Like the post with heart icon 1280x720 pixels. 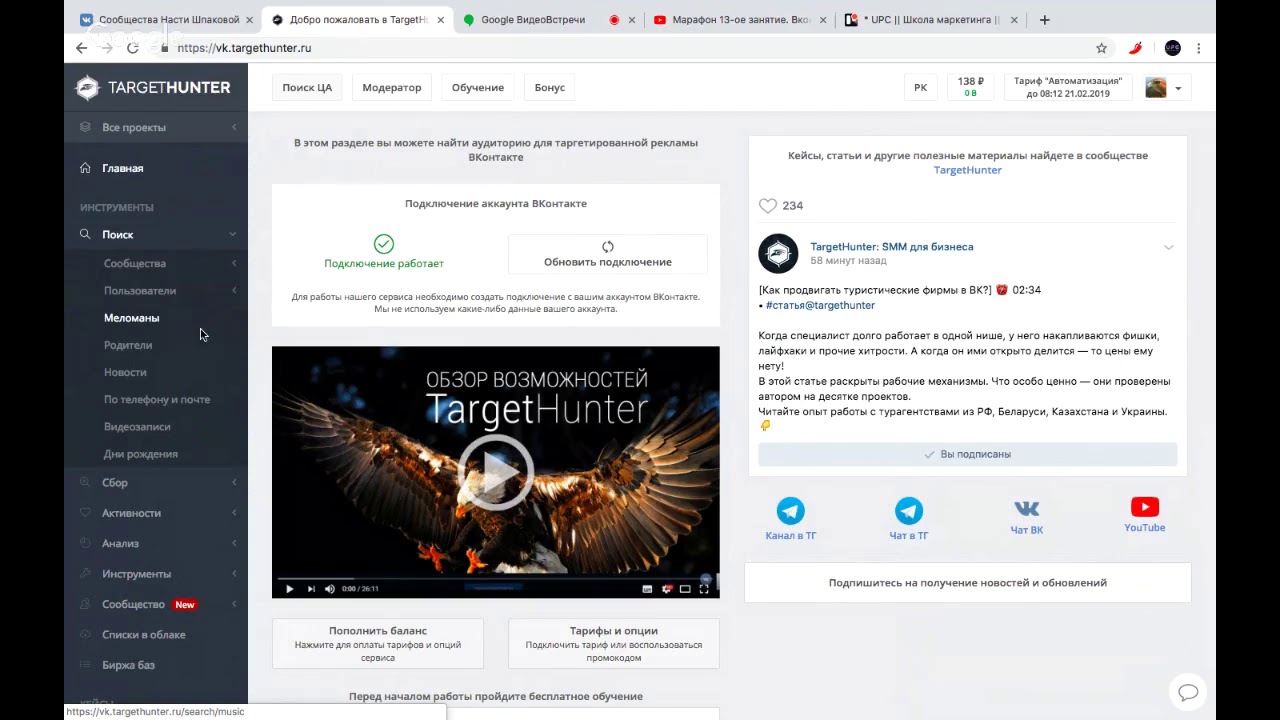click(768, 205)
